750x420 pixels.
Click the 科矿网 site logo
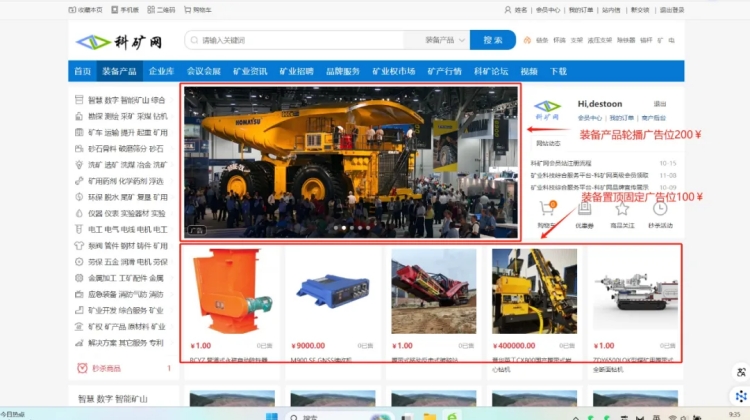(110, 41)
